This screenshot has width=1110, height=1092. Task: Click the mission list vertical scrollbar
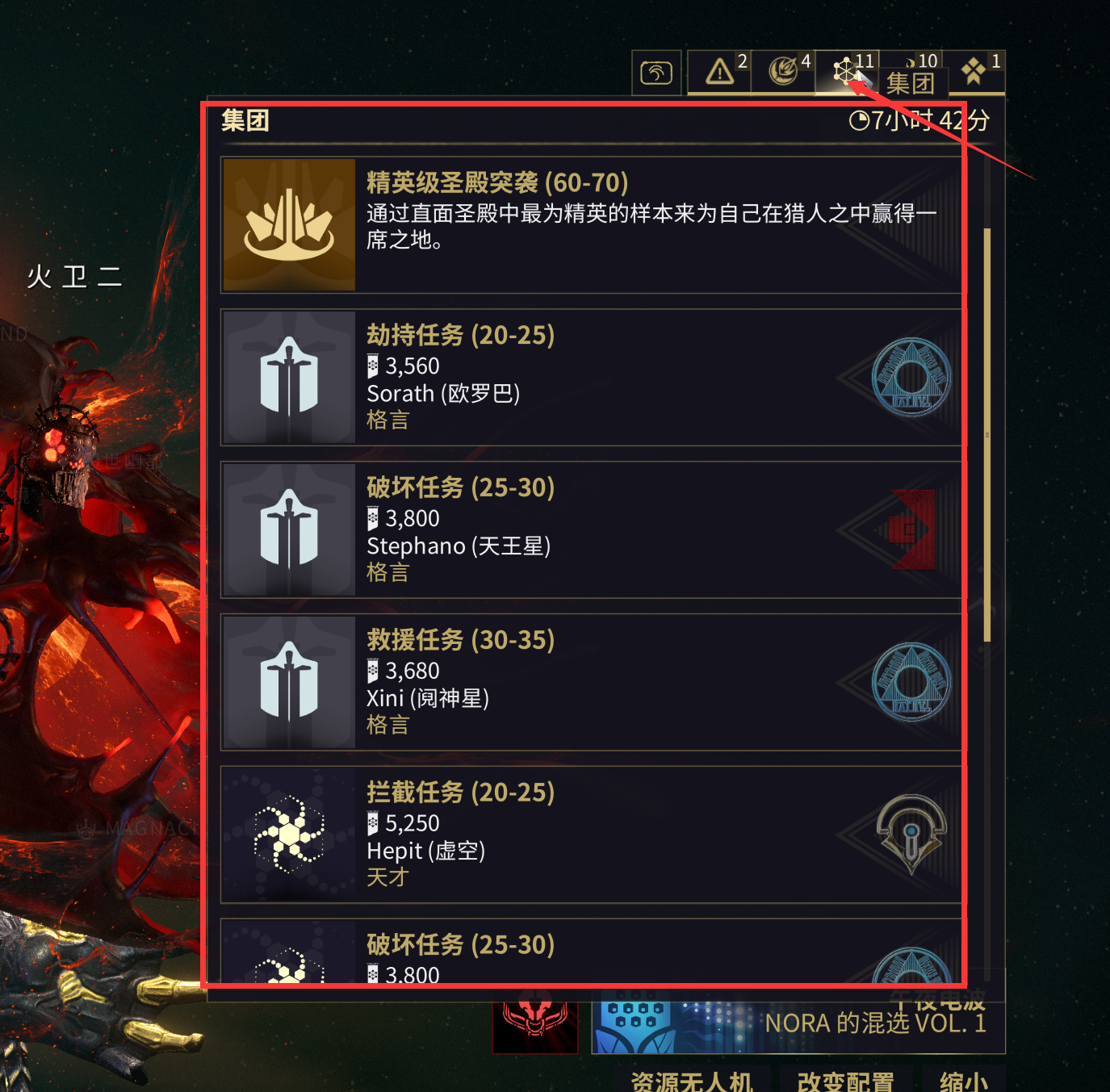pos(986,436)
